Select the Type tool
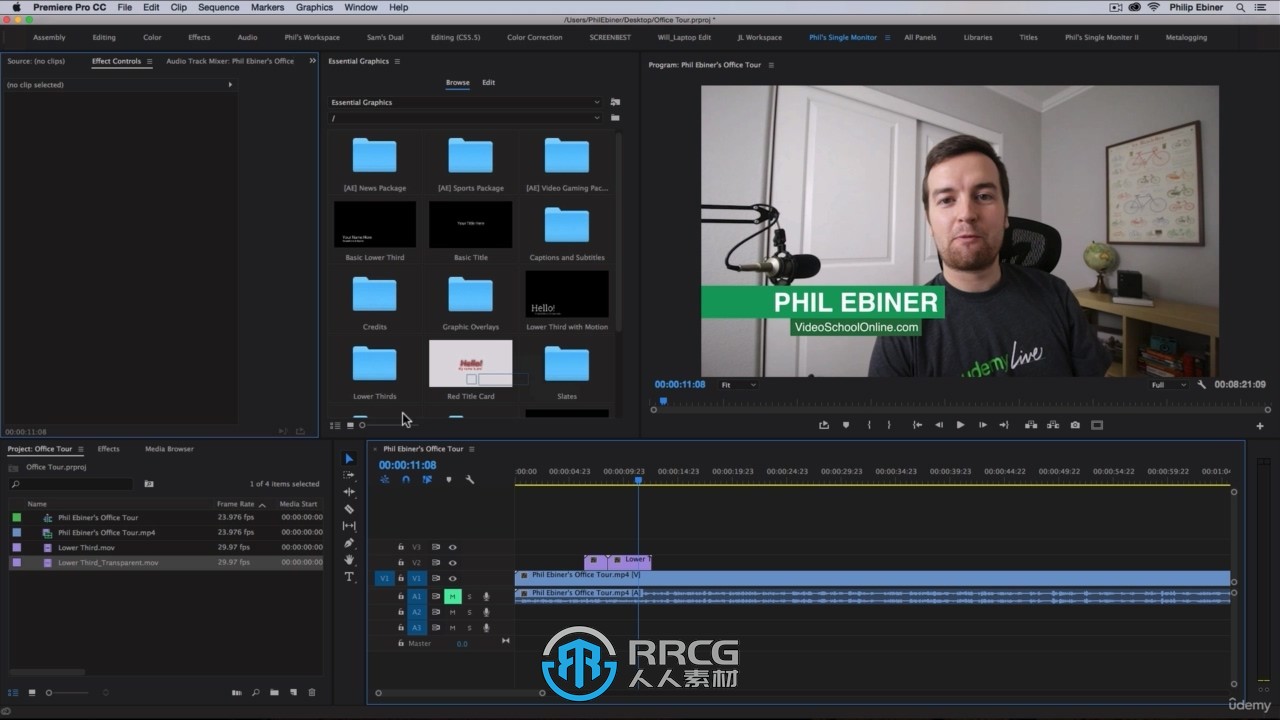Image resolution: width=1280 pixels, height=720 pixels. (349, 577)
